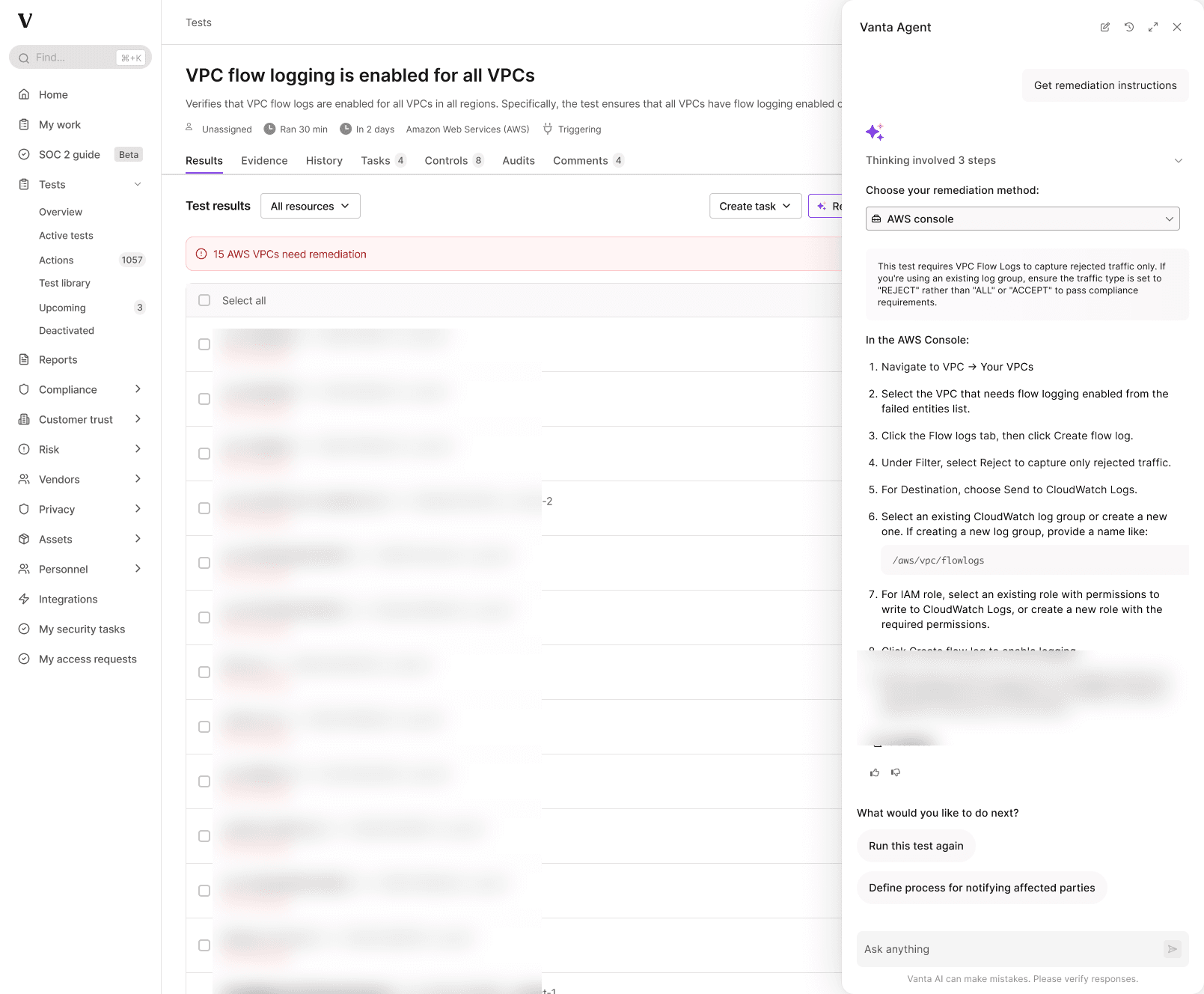Expand the Vendors sidebar section
Image resolution: width=1204 pixels, height=994 pixels.
point(138,479)
